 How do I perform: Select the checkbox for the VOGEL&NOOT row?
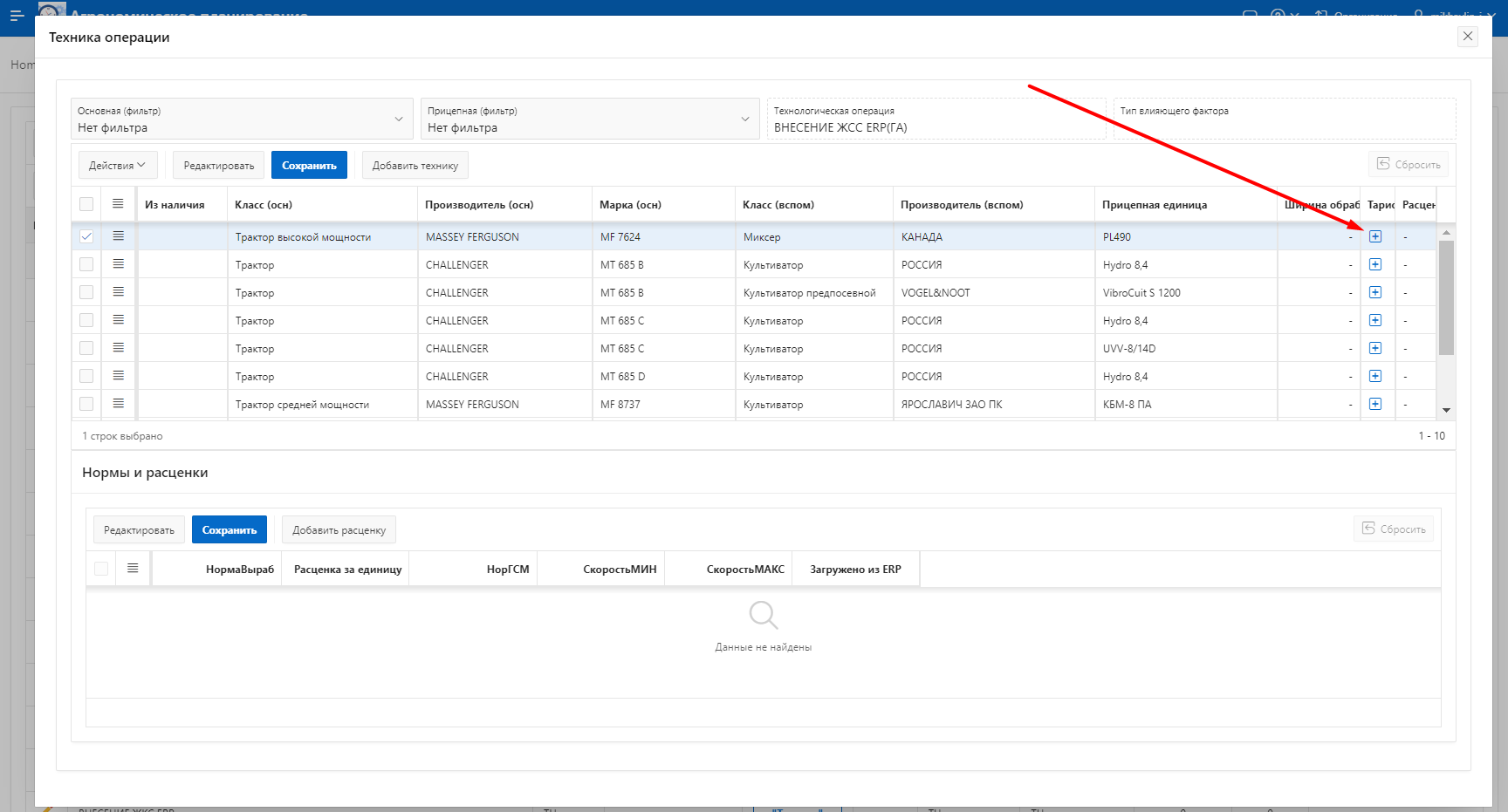coord(86,292)
